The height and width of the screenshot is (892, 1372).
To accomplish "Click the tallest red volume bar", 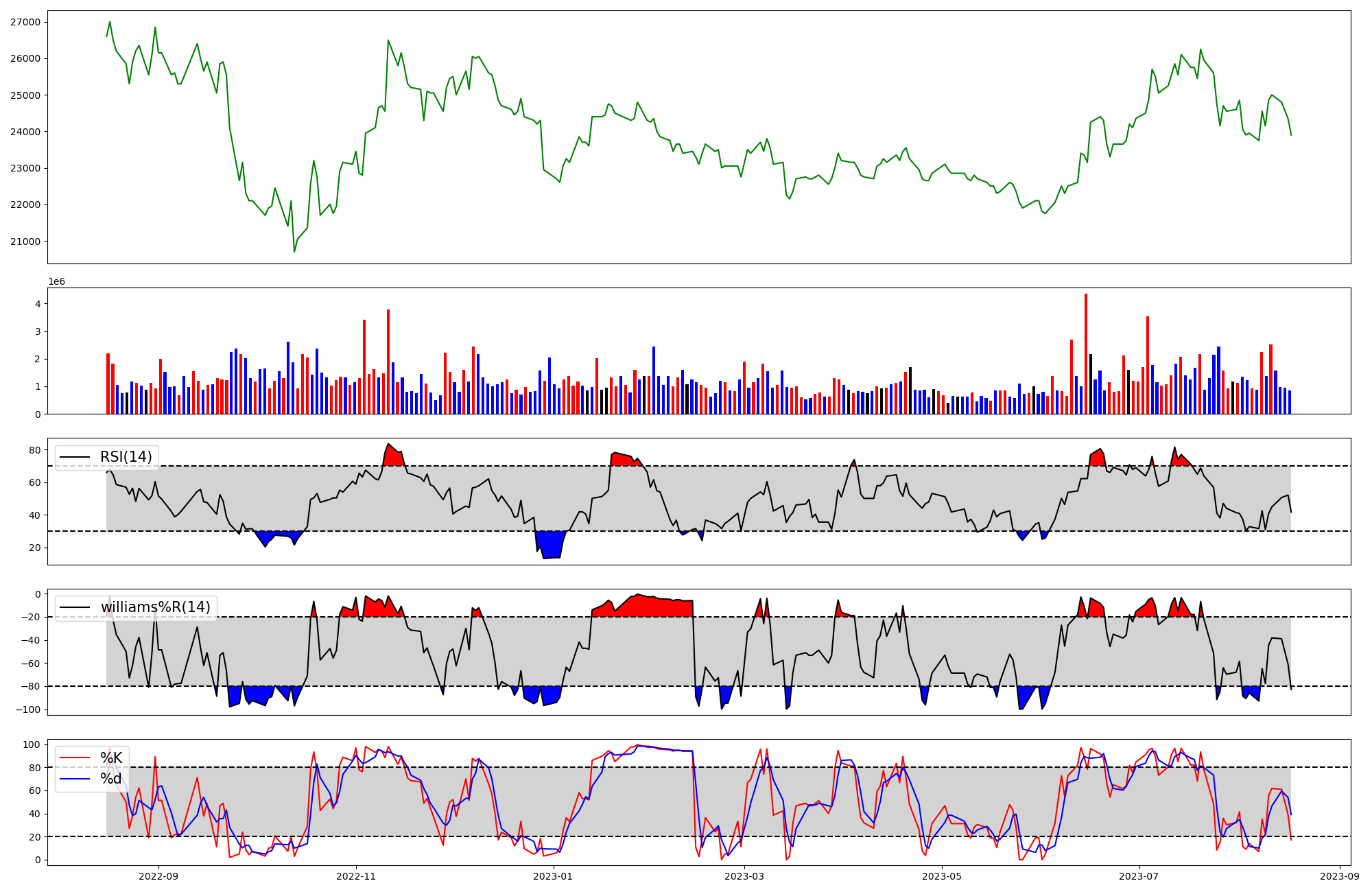I will coord(1086,353).
